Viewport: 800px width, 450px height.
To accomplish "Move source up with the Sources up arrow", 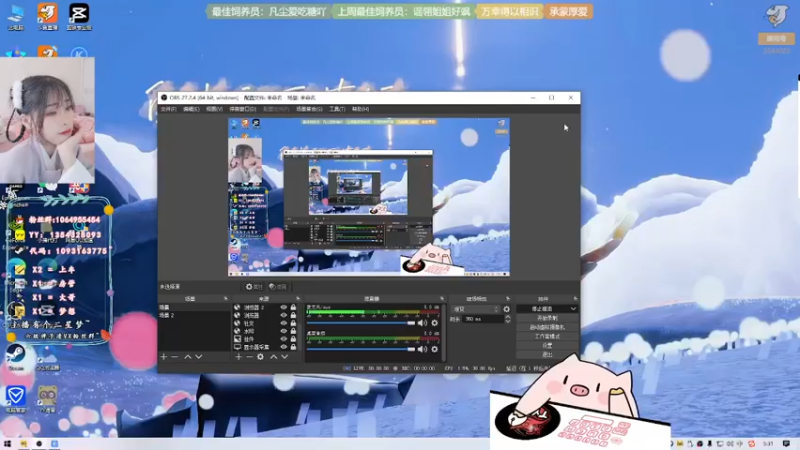I will [273, 357].
